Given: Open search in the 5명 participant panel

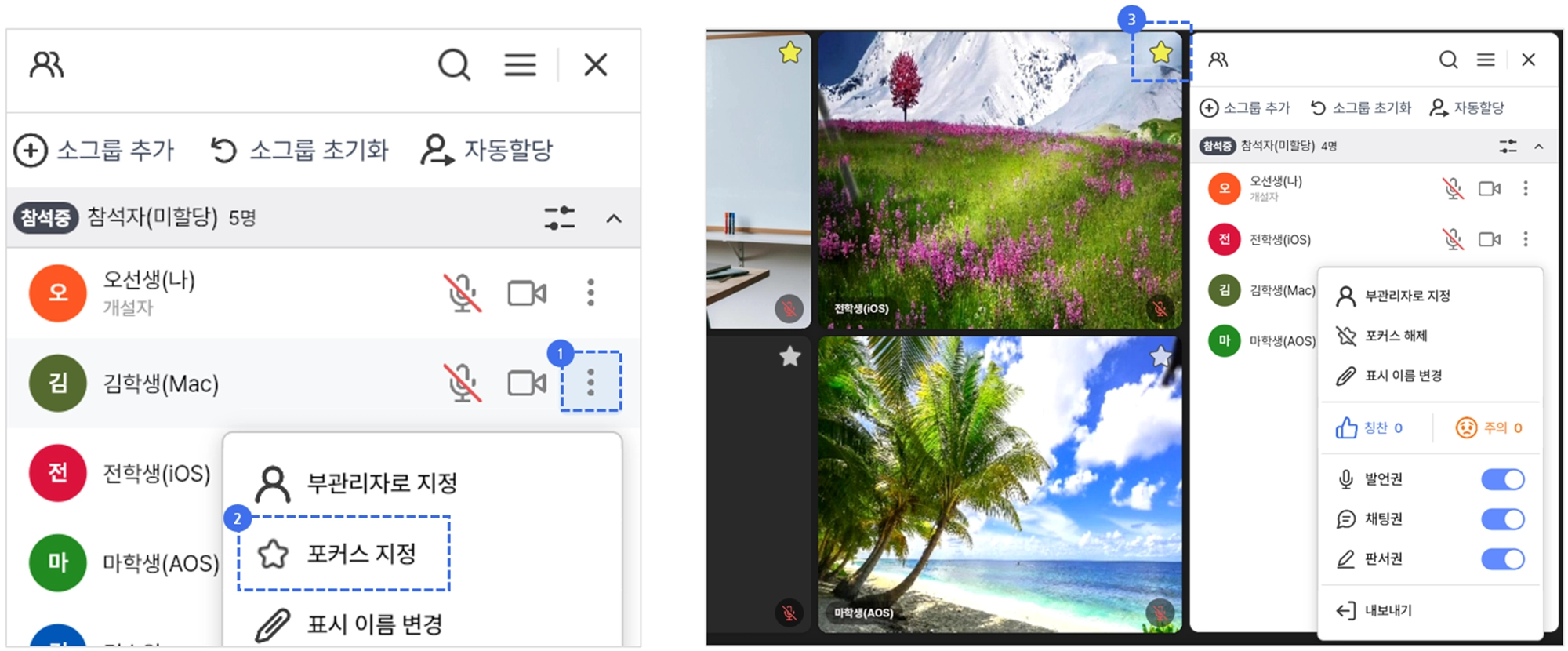Looking at the screenshot, I should 454,64.
